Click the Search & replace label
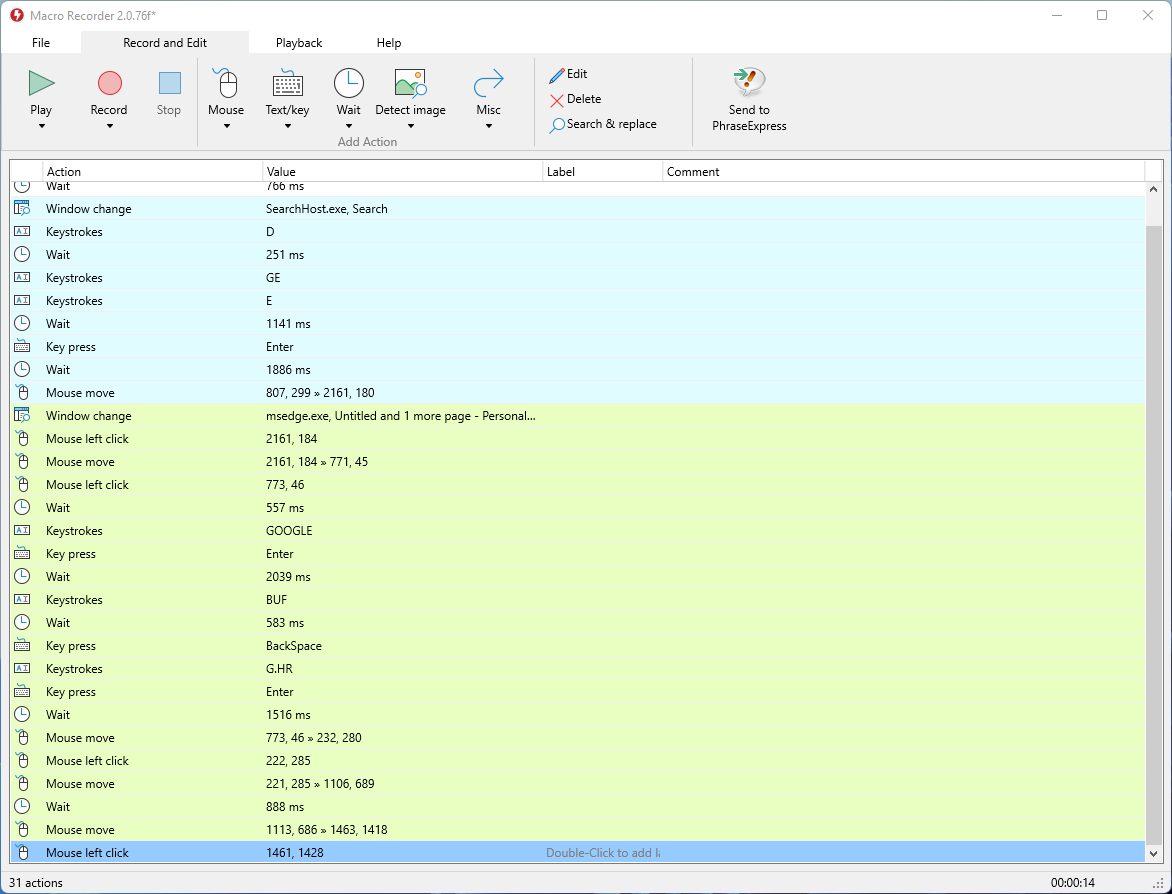The width and height of the screenshot is (1172, 894). [611, 124]
